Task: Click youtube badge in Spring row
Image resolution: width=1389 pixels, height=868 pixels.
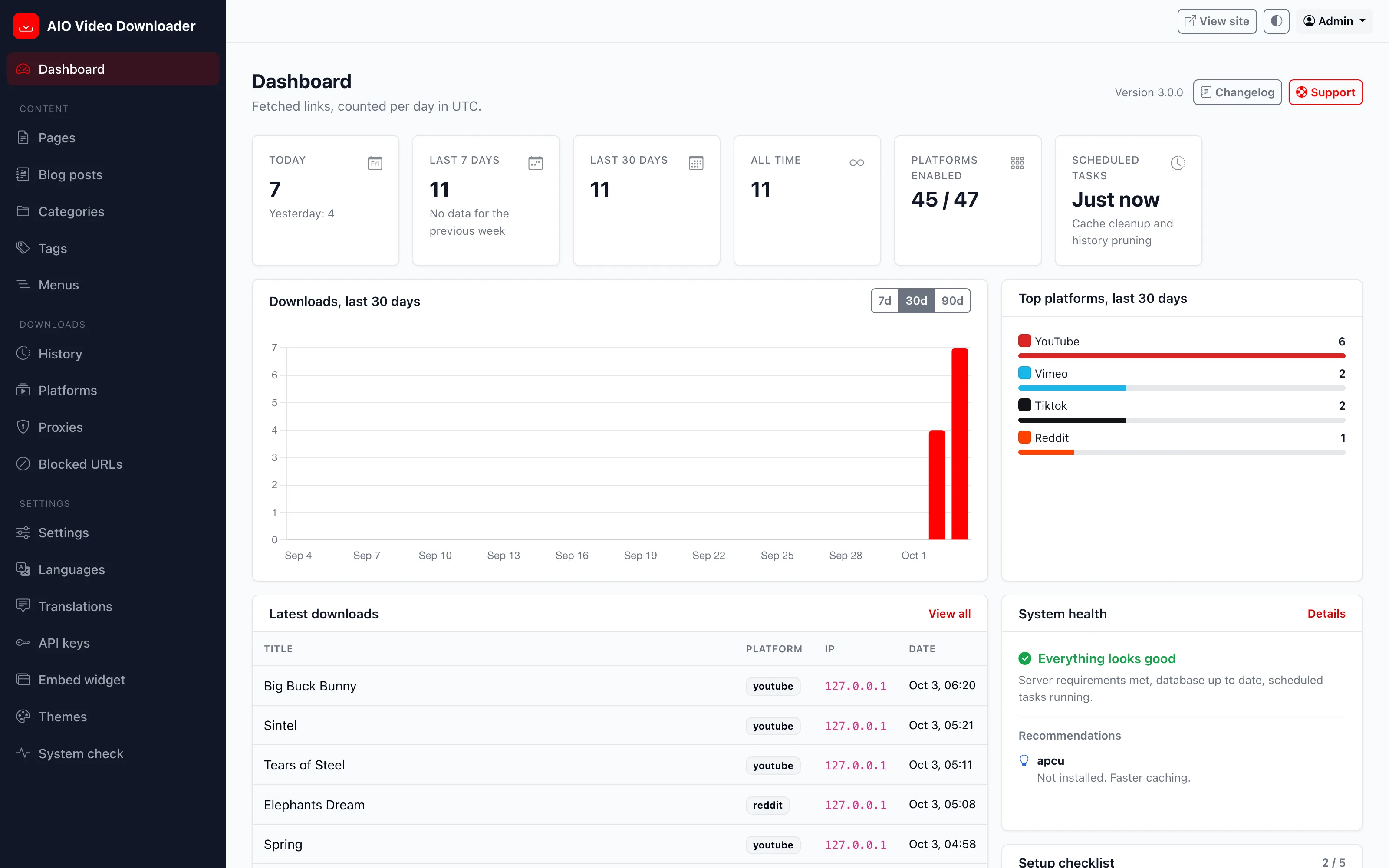Action: [x=773, y=845]
